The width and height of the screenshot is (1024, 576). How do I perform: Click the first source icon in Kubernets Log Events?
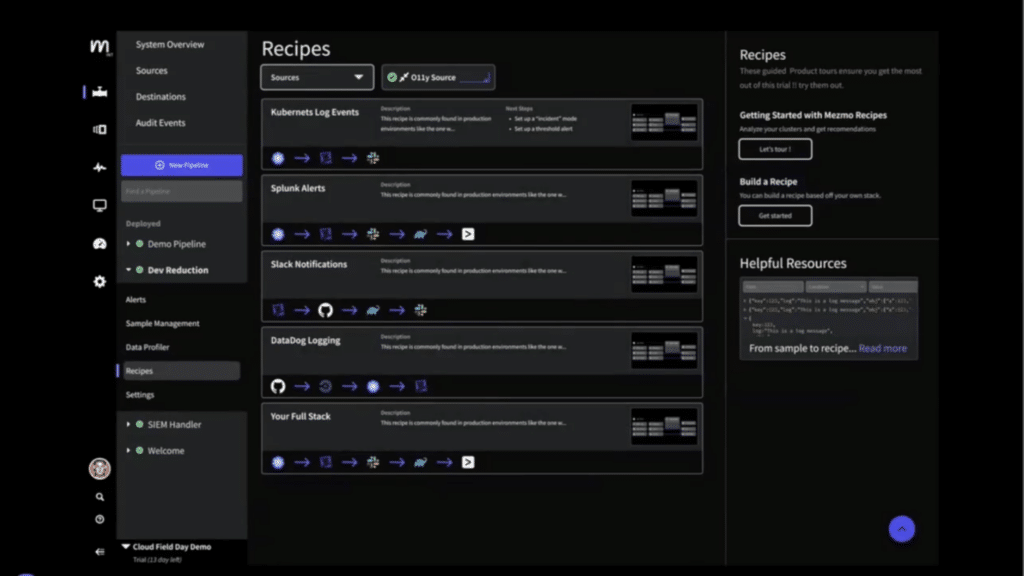point(278,158)
